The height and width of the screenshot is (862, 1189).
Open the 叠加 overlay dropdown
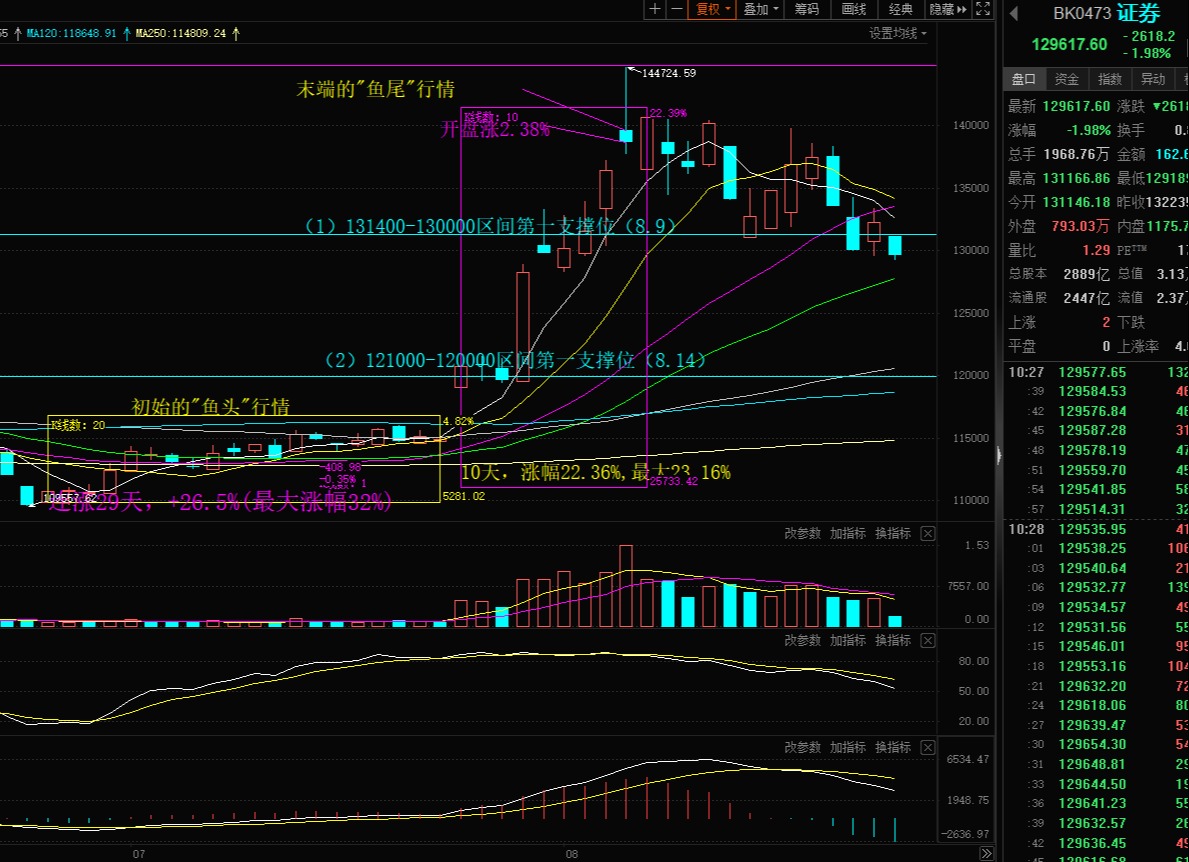coord(761,9)
